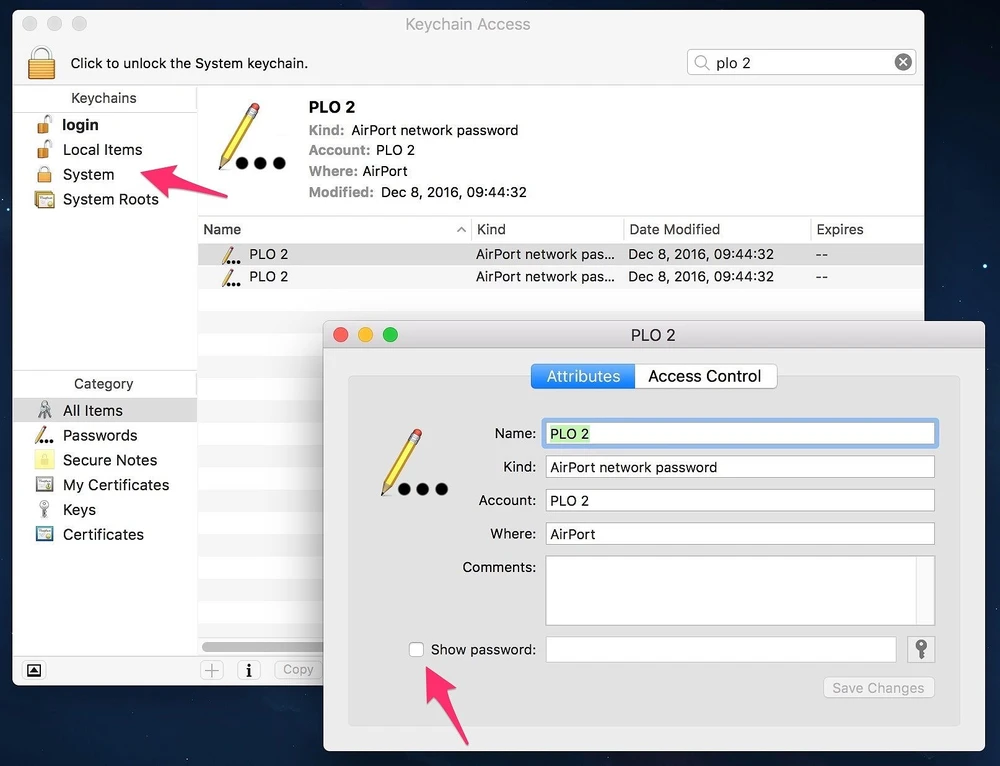Viewport: 1000px width, 766px height.
Task: Click the horizontal scrollbar under the item list
Action: (x=260, y=647)
